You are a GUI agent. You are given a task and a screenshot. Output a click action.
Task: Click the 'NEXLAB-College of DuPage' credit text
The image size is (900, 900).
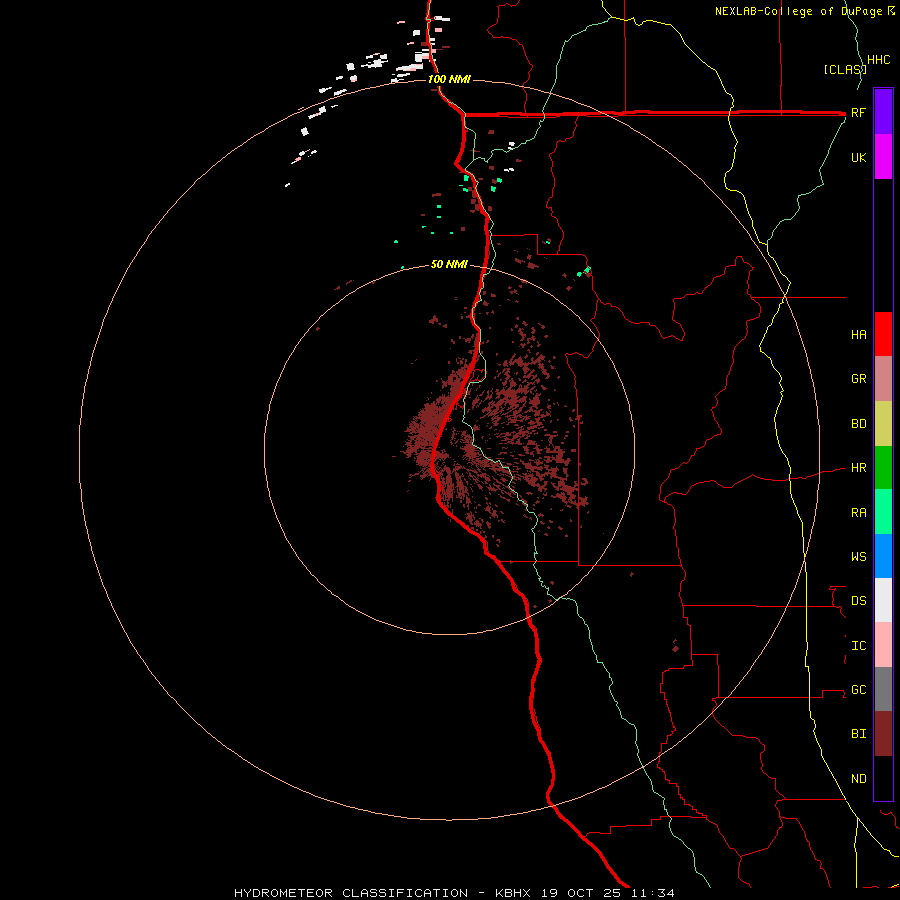[800, 11]
